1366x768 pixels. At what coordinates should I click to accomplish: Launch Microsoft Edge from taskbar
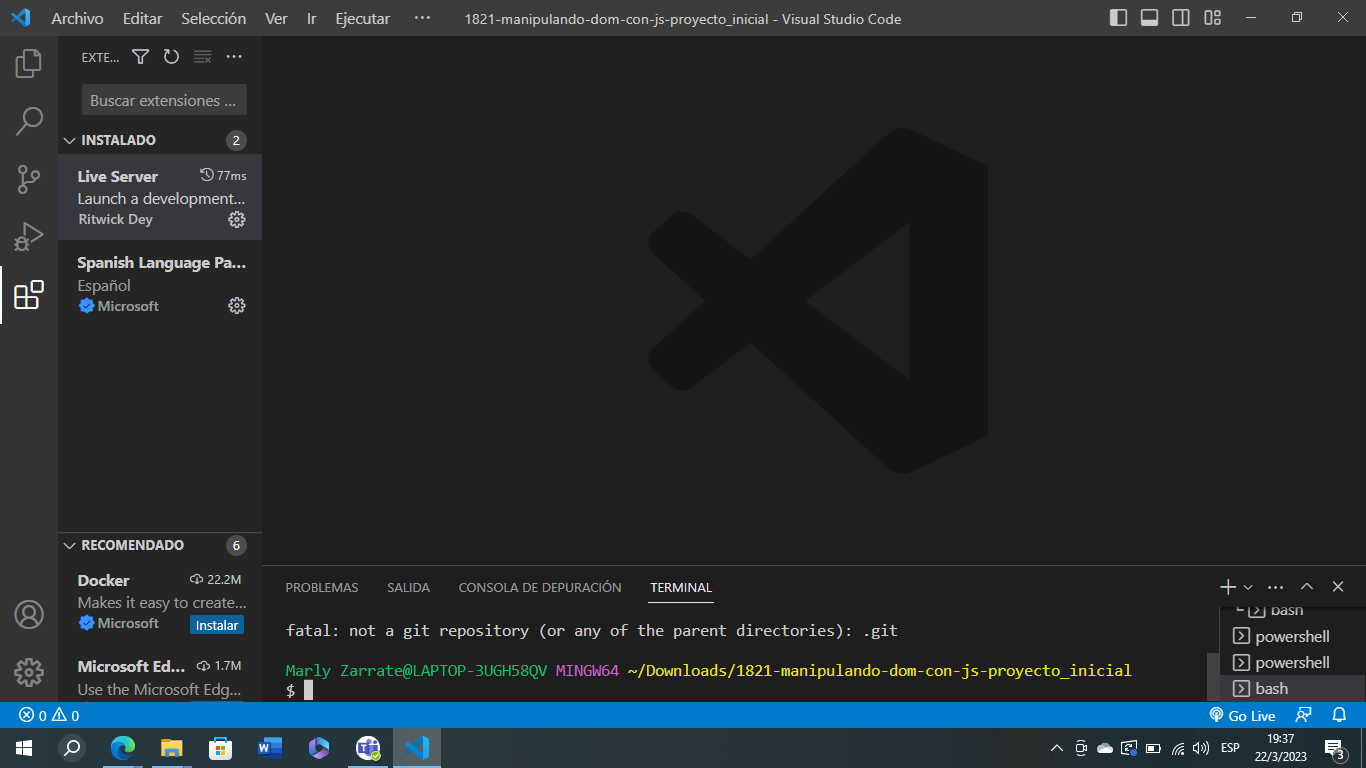(122, 748)
